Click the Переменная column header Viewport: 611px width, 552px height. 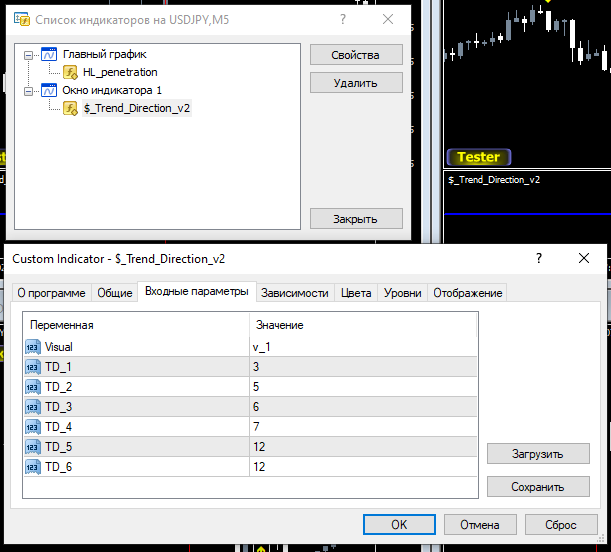point(136,325)
